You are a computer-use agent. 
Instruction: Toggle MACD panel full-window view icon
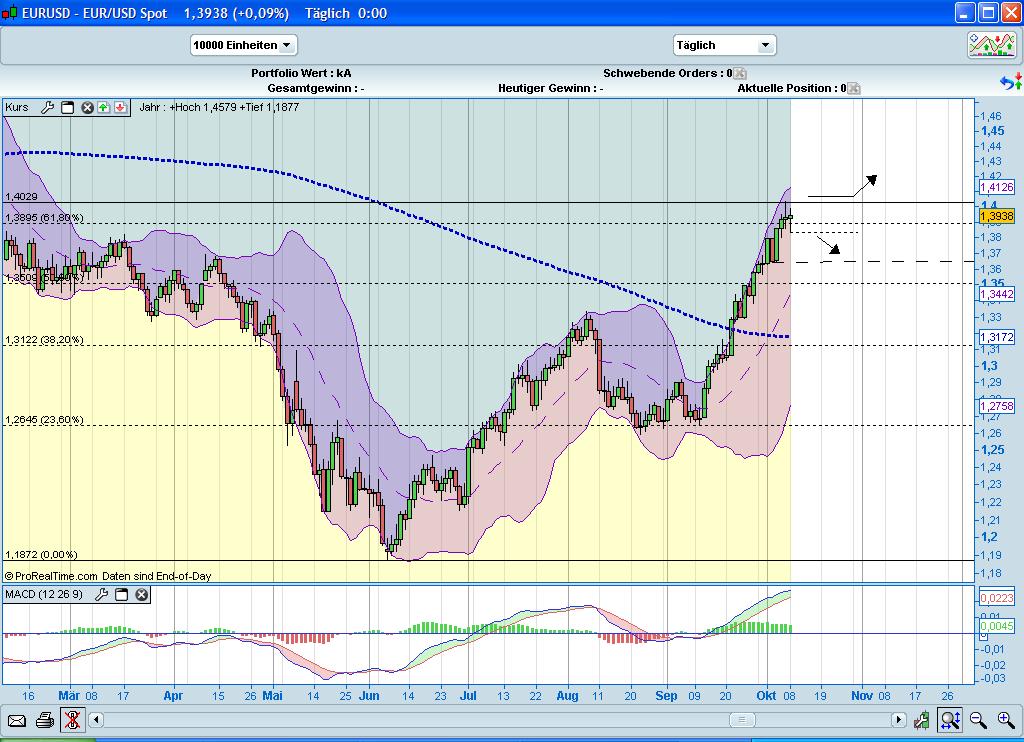tap(120, 594)
